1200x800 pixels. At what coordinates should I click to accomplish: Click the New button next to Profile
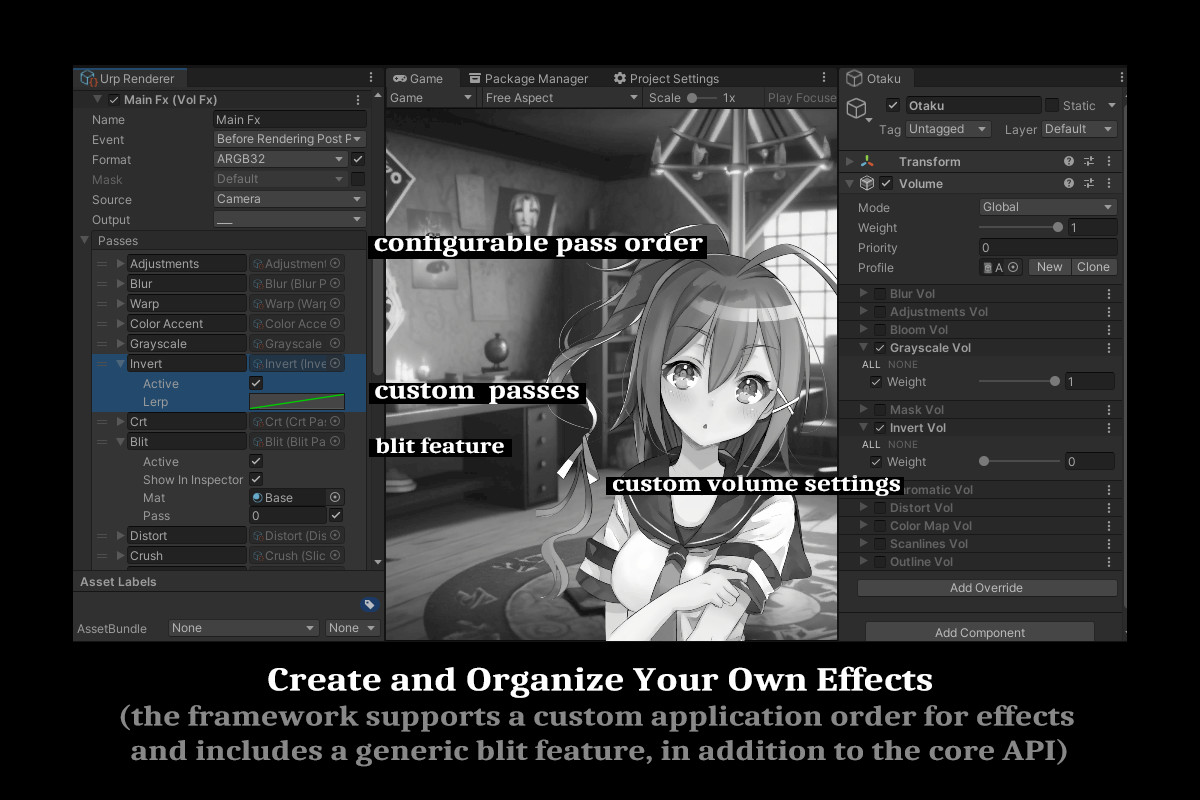click(x=1049, y=267)
